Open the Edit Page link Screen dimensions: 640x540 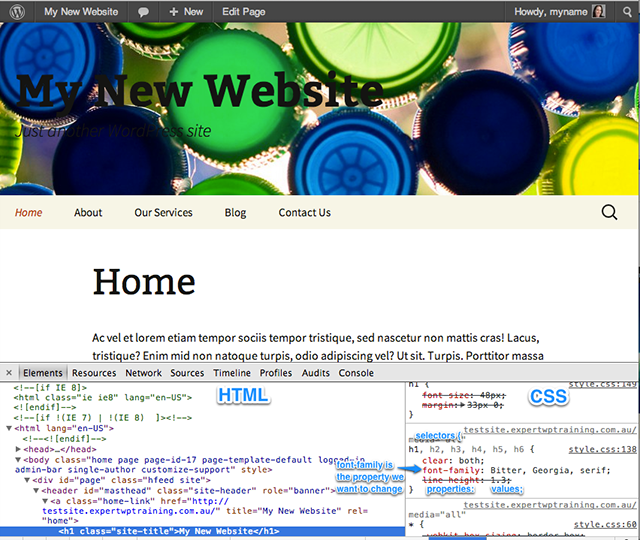[x=244, y=11]
